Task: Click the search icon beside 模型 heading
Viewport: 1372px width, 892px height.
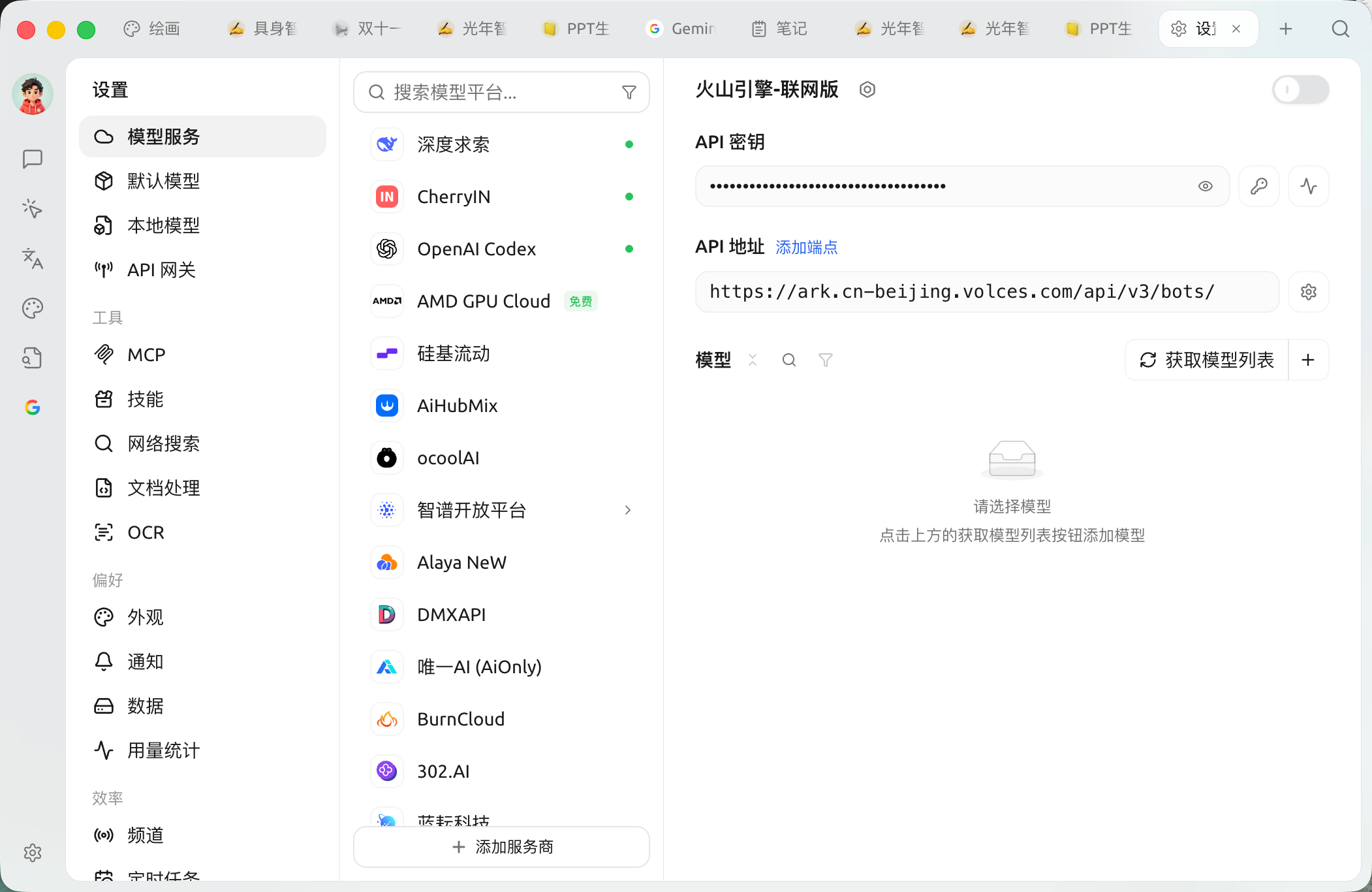Action: [789, 360]
